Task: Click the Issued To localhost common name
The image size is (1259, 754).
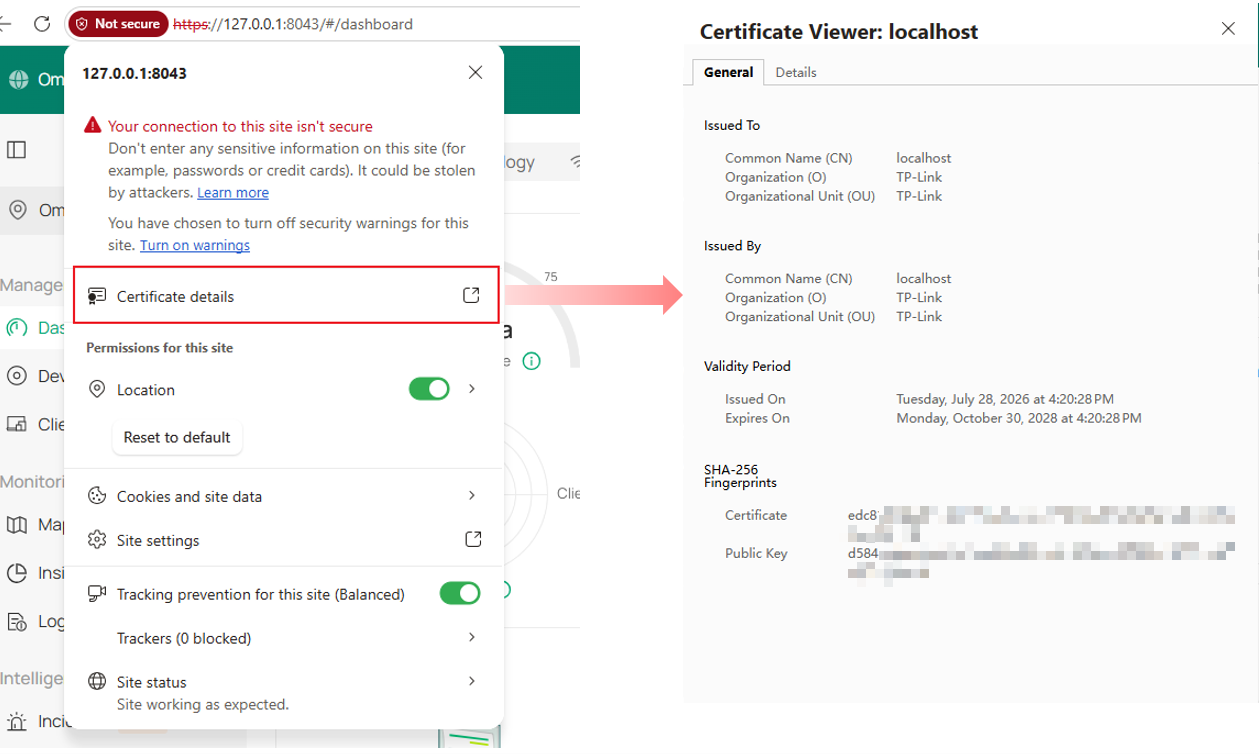Action: click(x=923, y=158)
